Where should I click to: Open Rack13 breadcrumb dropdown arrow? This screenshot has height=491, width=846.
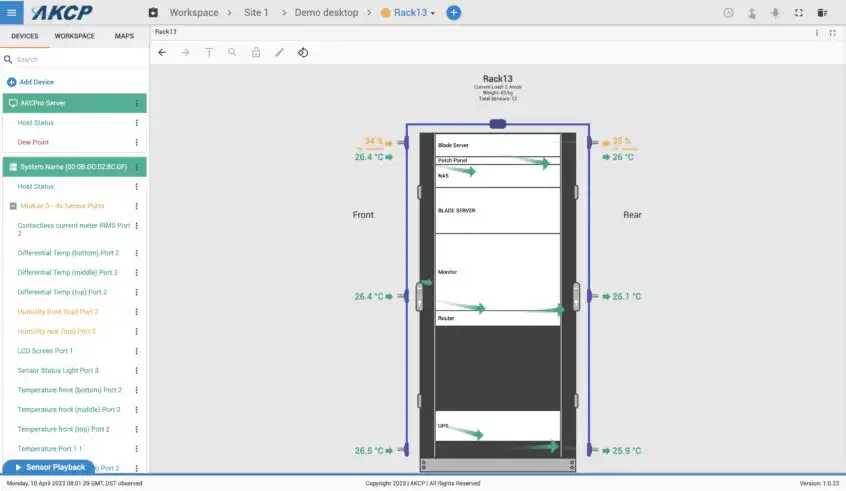pos(433,13)
